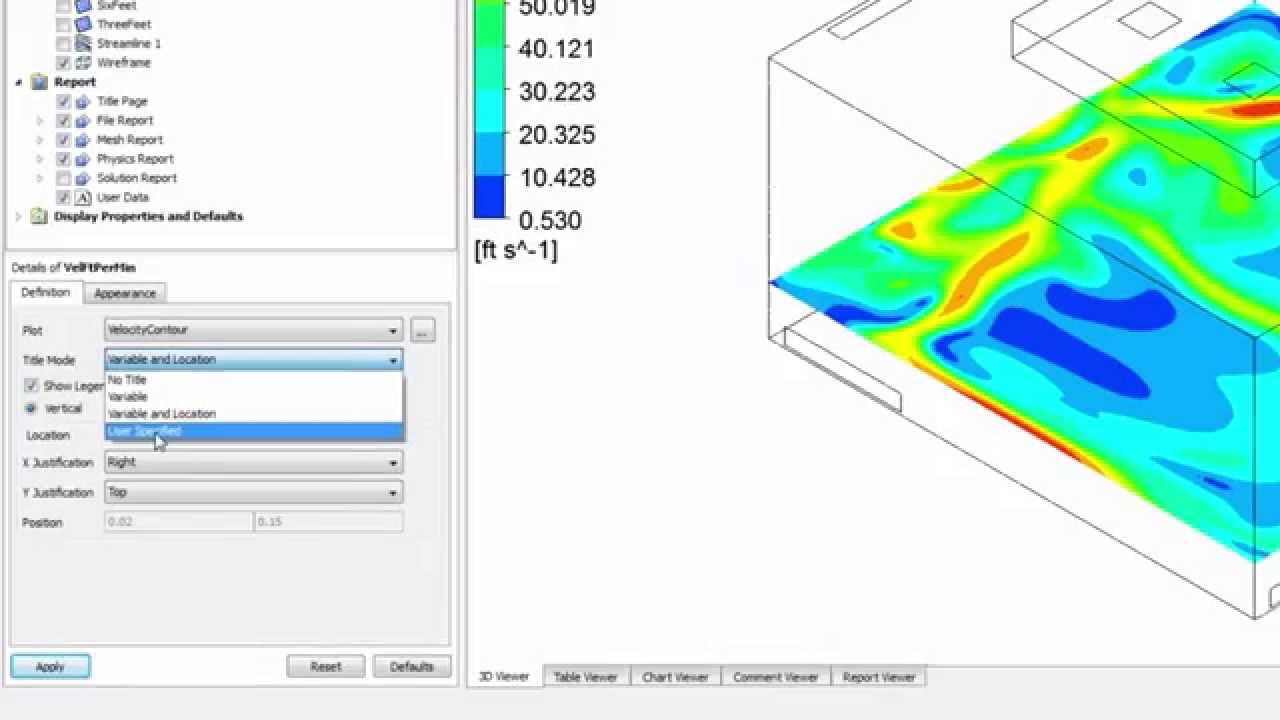Expand the Solution Report node

click(41, 177)
